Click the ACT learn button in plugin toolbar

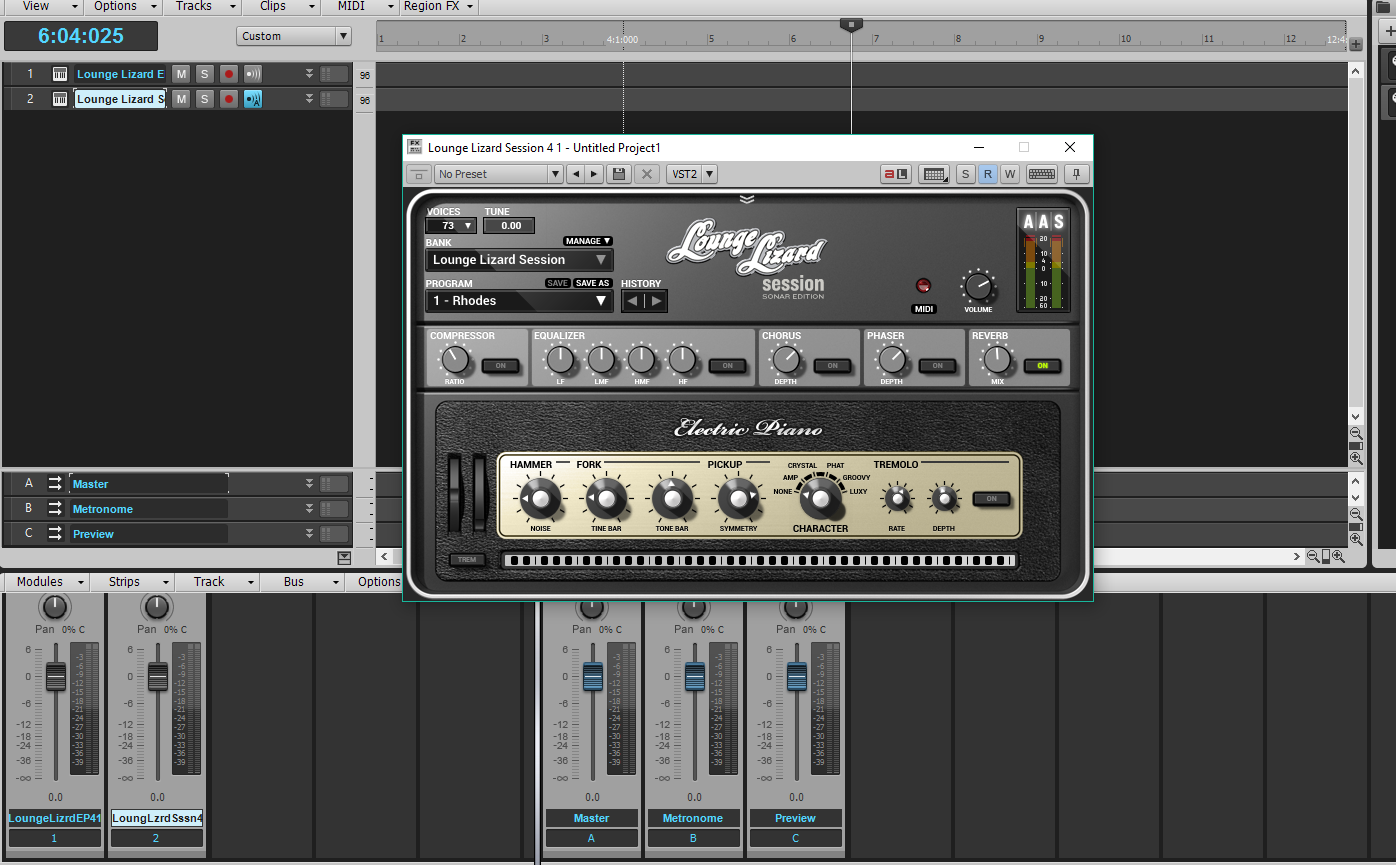895,174
